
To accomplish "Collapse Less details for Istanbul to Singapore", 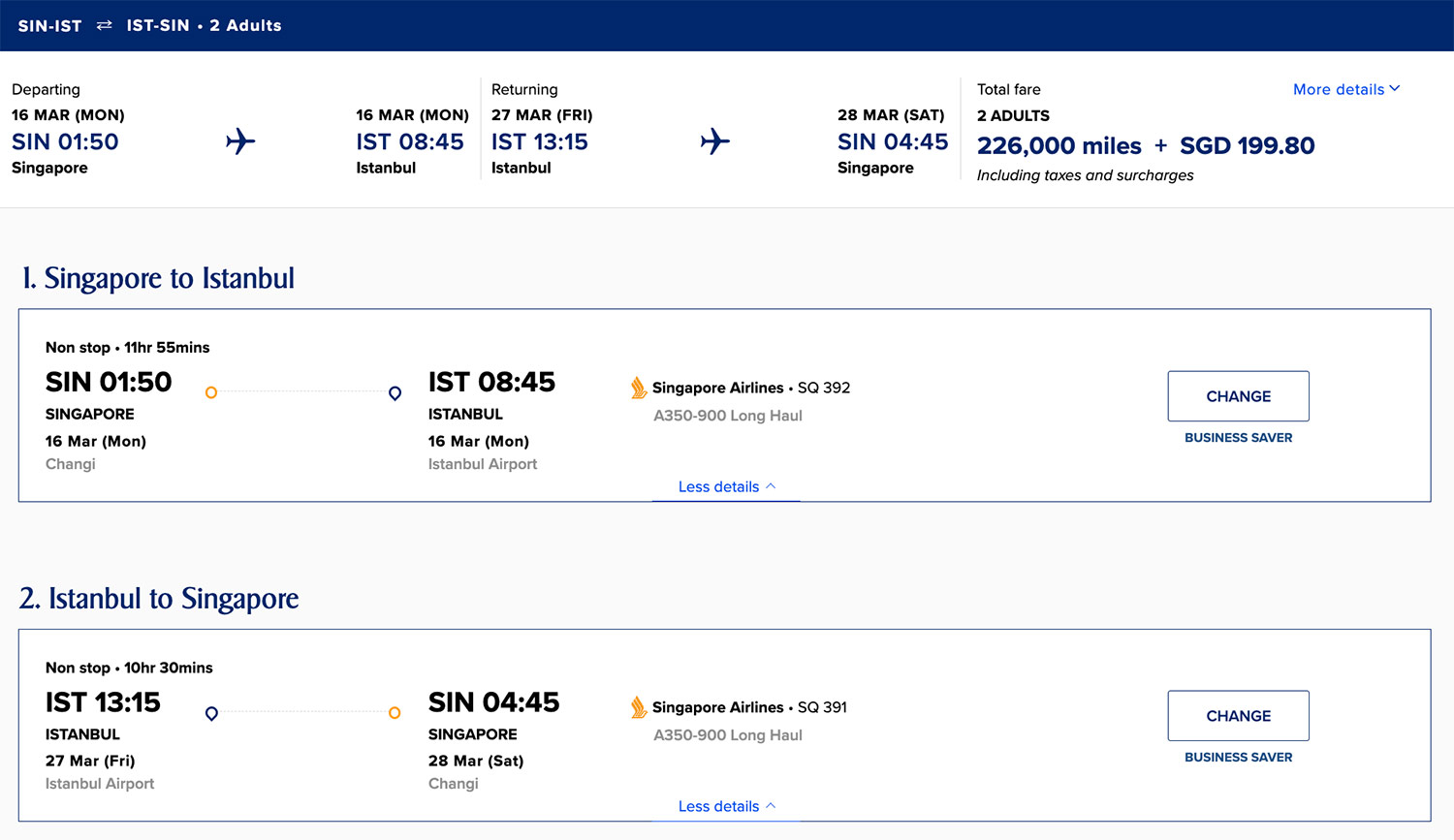I will click(x=726, y=806).
